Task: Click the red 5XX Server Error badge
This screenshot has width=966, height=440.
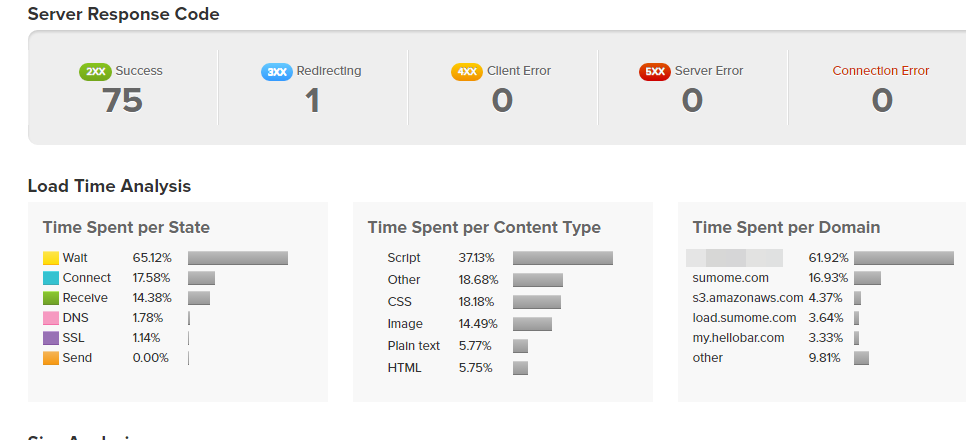Action: coord(655,71)
